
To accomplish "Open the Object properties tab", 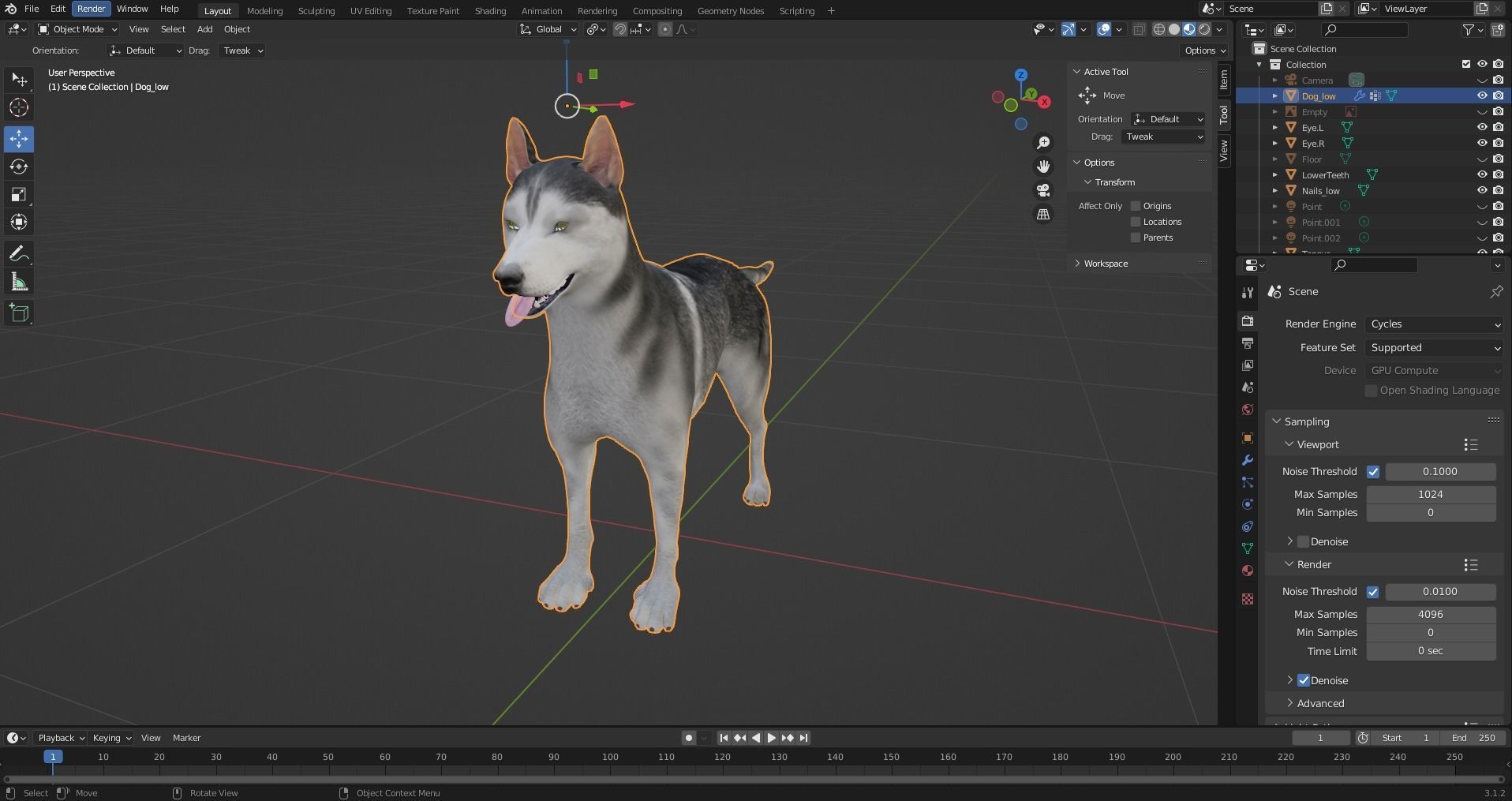I will click(x=1247, y=438).
